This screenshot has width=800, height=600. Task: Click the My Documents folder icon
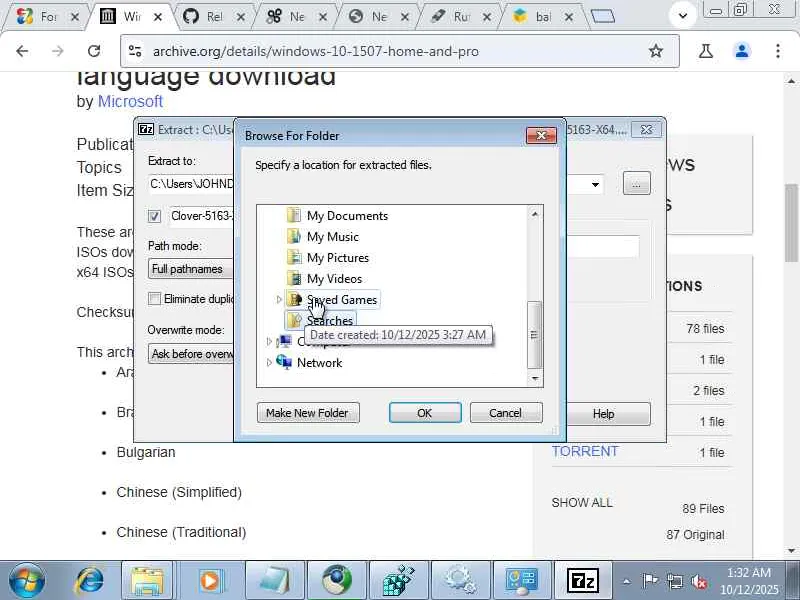click(294, 215)
